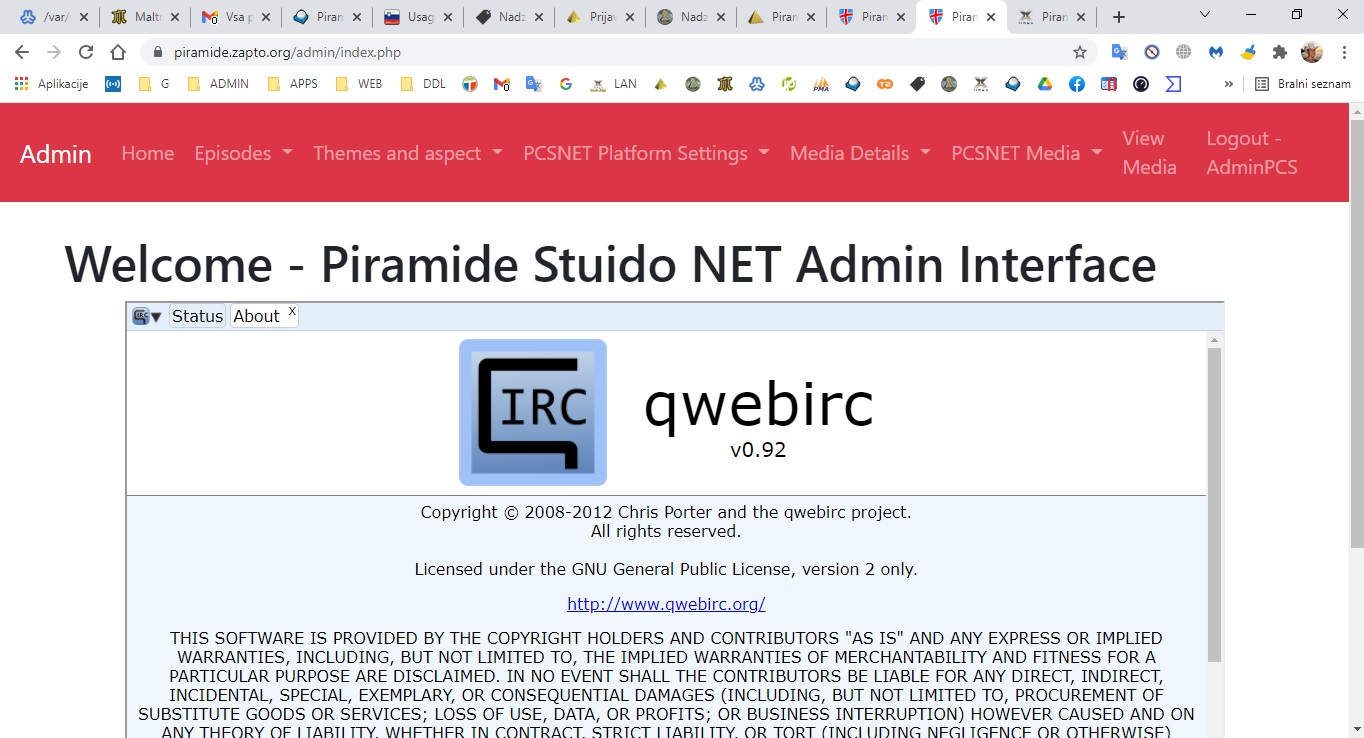This screenshot has height=738, width=1364.
Task: Click the Admin brand link
Action: (56, 153)
